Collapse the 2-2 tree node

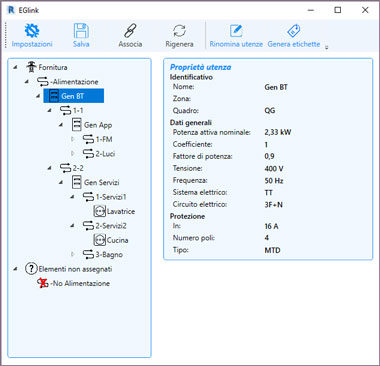(x=50, y=168)
